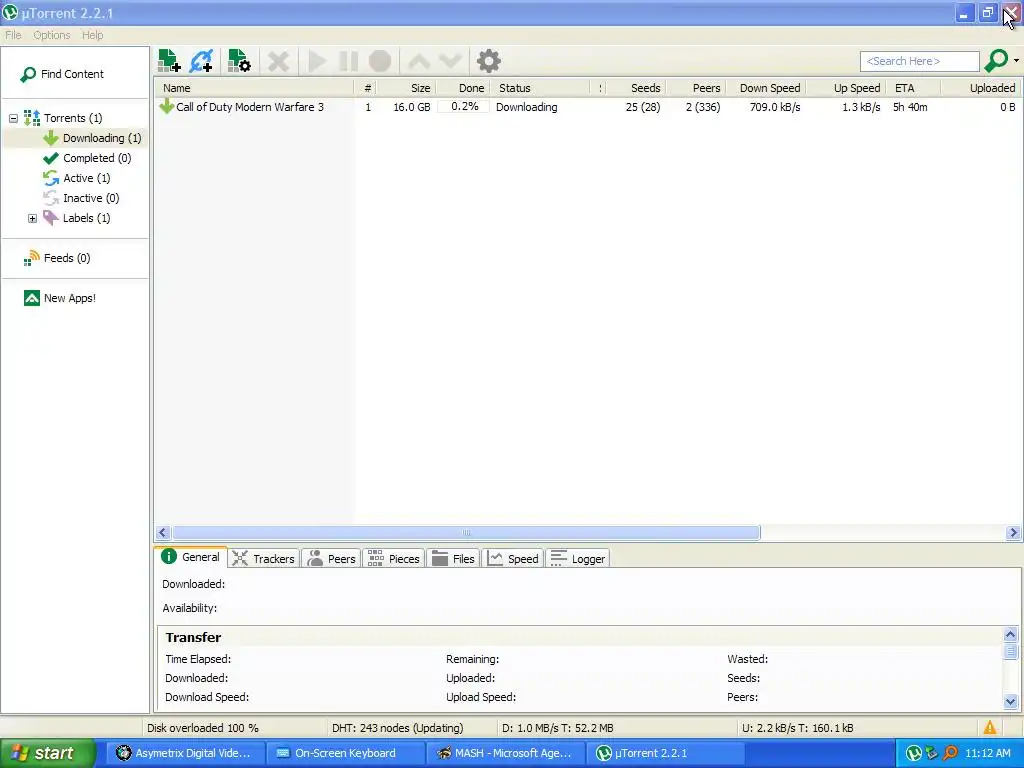Select the Downloading (1) category
The height and width of the screenshot is (768, 1024).
[92, 138]
